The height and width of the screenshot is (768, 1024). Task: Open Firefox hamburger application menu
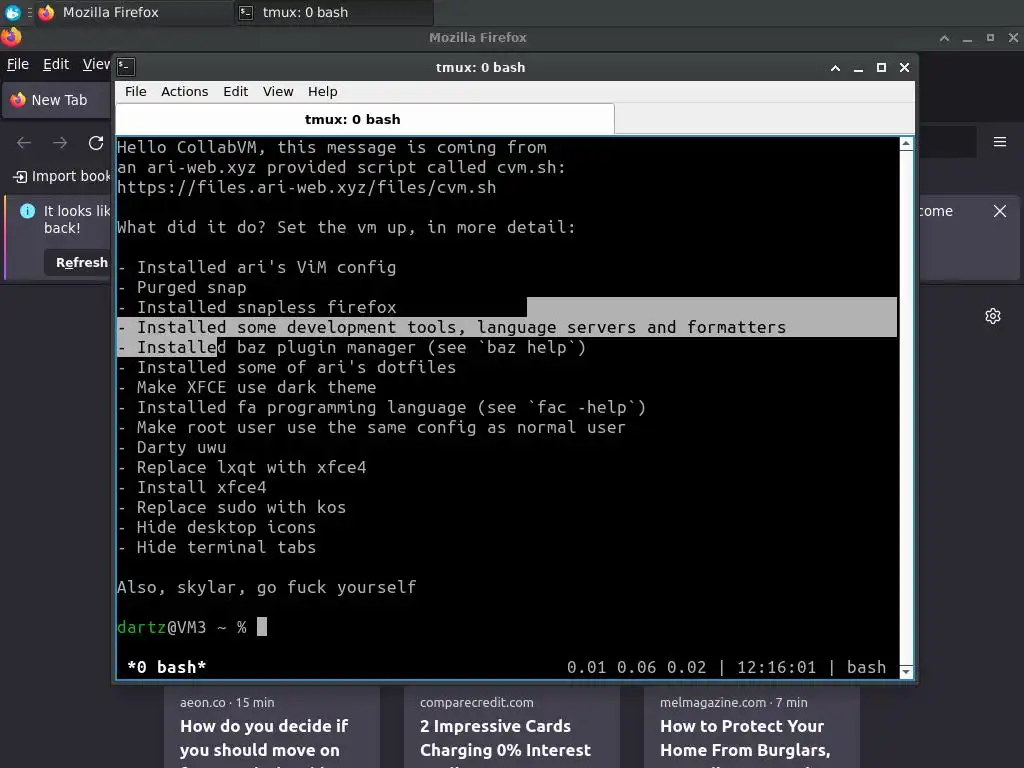(1000, 142)
